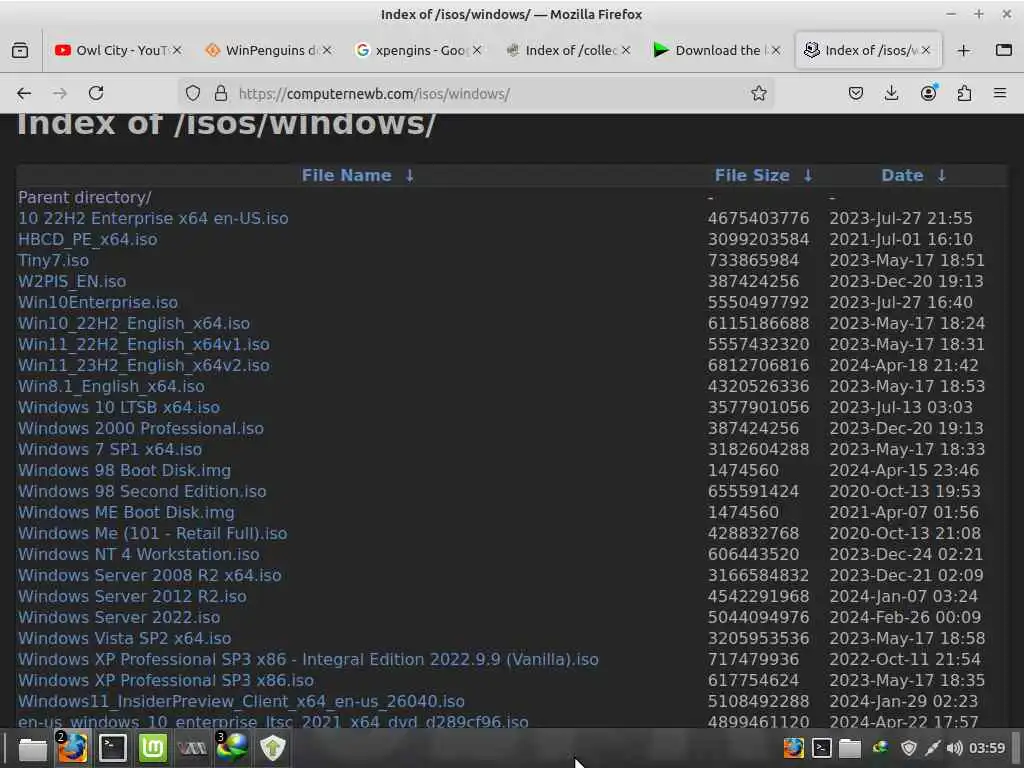Open Win11_23H2_English_x64v2.iso

point(144,365)
